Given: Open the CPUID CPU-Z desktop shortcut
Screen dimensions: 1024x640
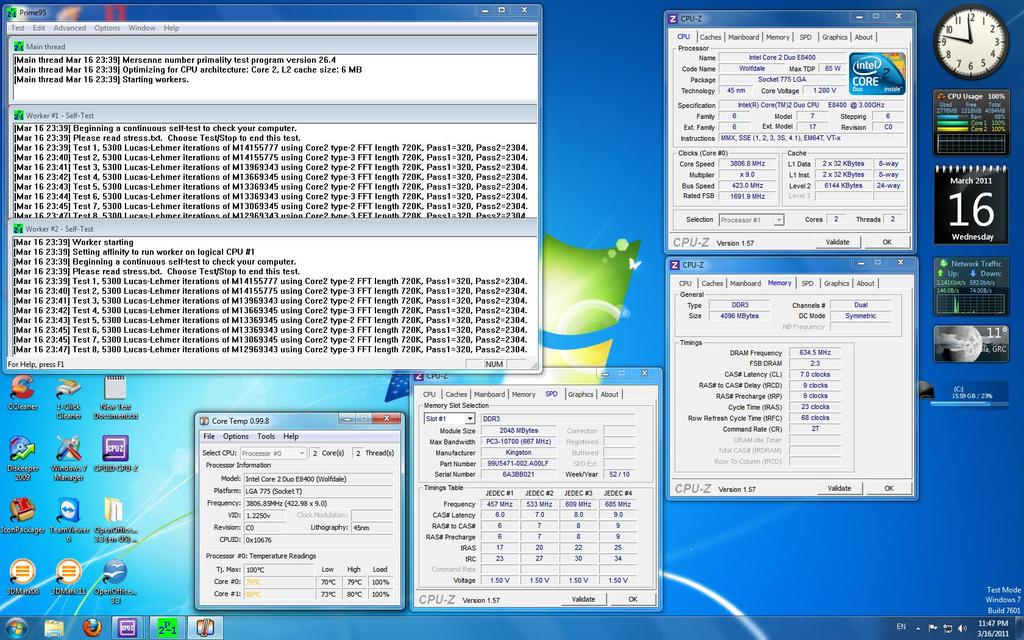Looking at the screenshot, I should [x=115, y=453].
